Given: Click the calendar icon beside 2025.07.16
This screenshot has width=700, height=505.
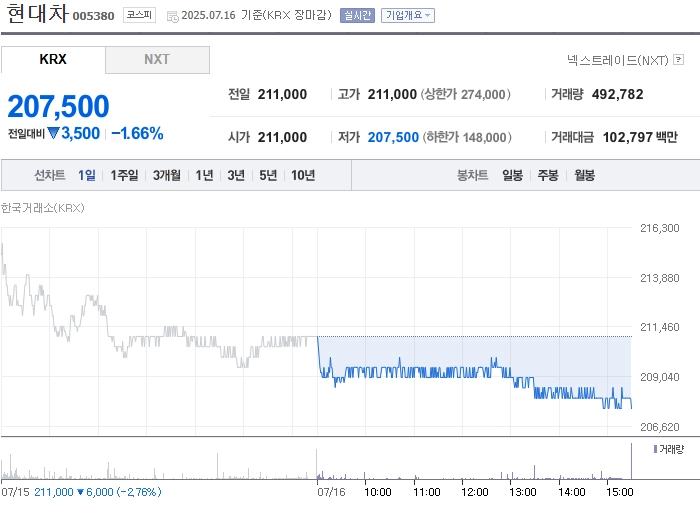Looking at the screenshot, I should pos(173,17).
